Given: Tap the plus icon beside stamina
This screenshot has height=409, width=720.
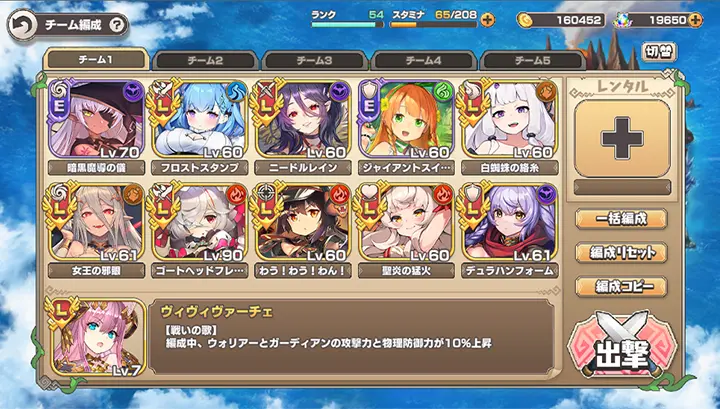Looking at the screenshot, I should tap(488, 20).
